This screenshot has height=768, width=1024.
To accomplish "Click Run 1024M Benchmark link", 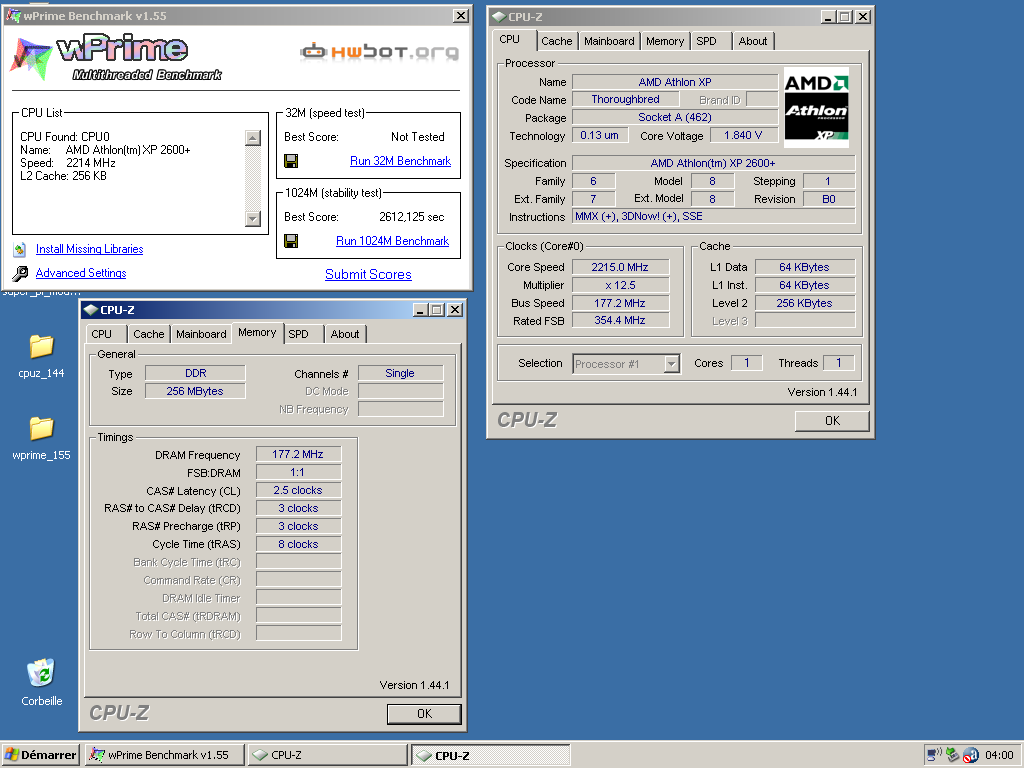I will click(x=392, y=241).
